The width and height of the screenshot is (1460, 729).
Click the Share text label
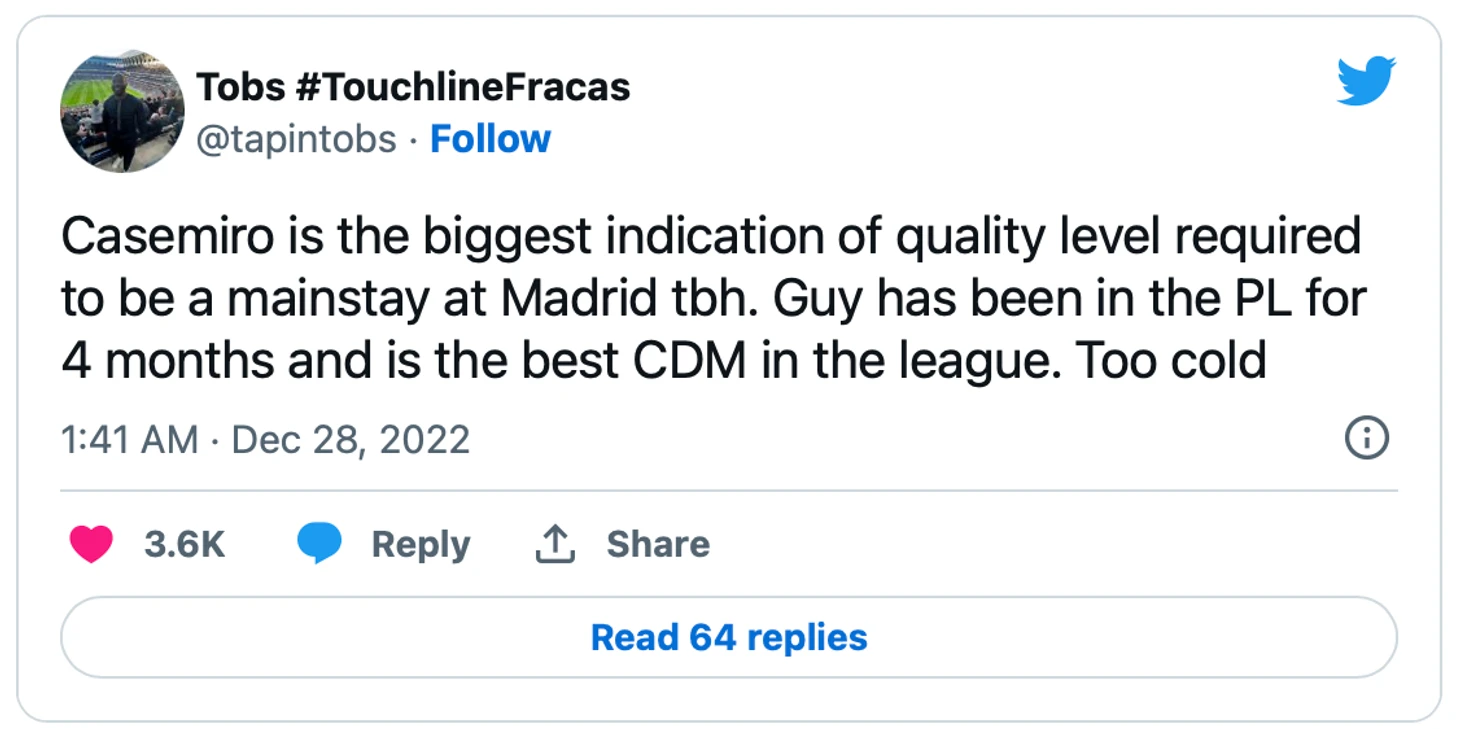click(x=658, y=544)
